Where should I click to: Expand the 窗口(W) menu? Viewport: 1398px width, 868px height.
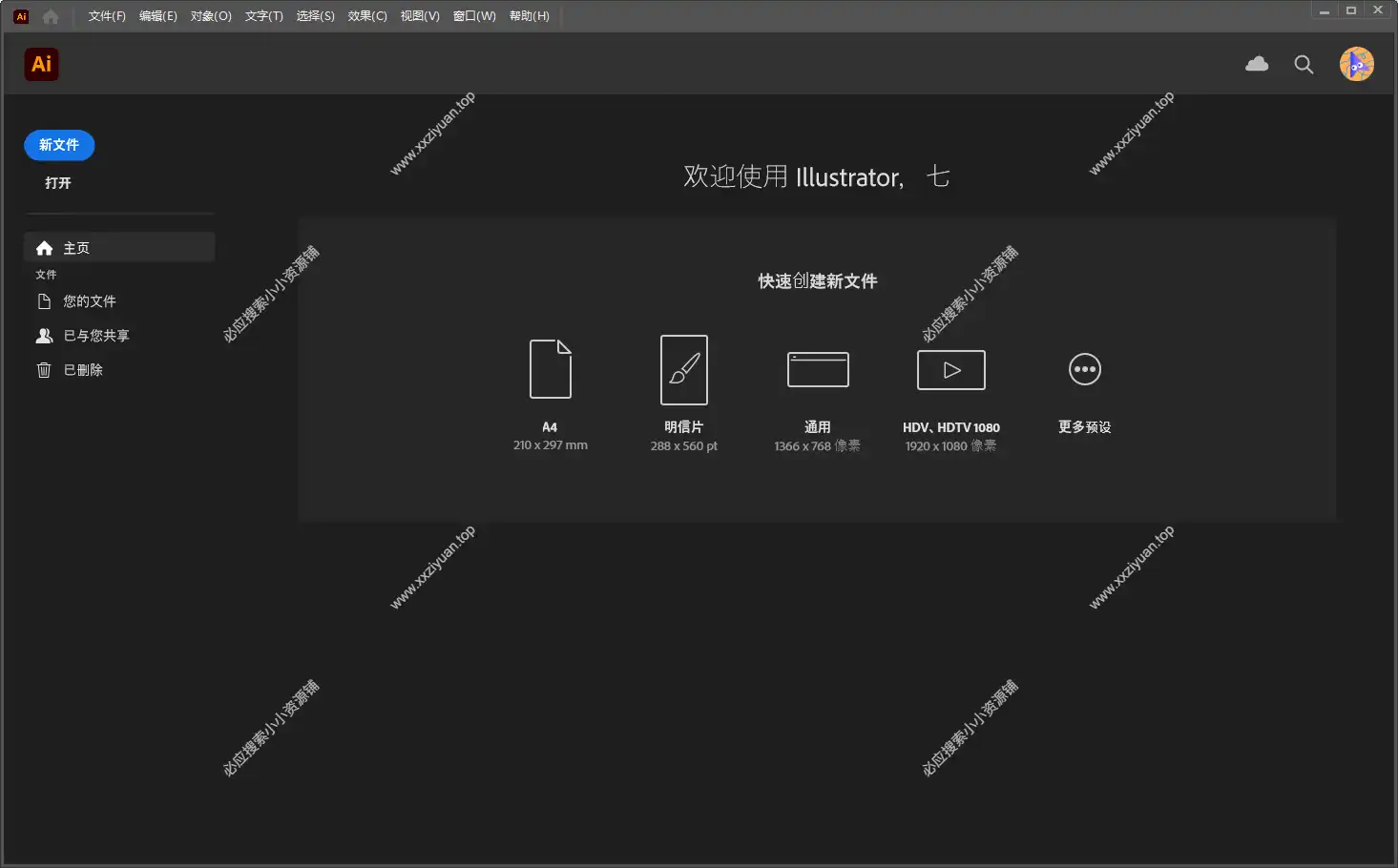(474, 16)
